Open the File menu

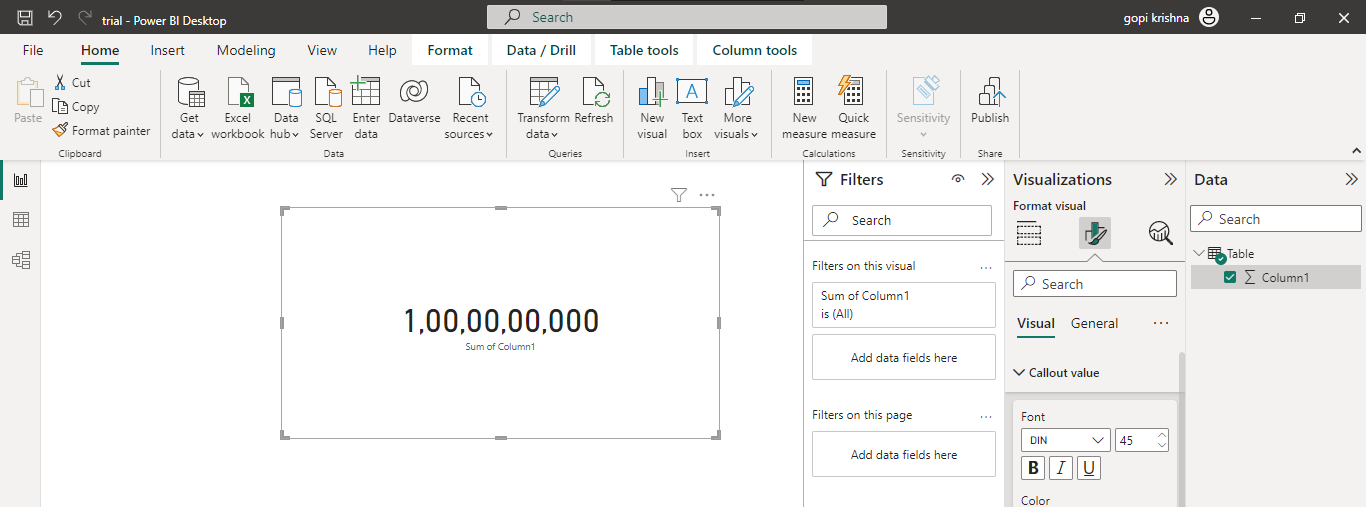click(33, 50)
